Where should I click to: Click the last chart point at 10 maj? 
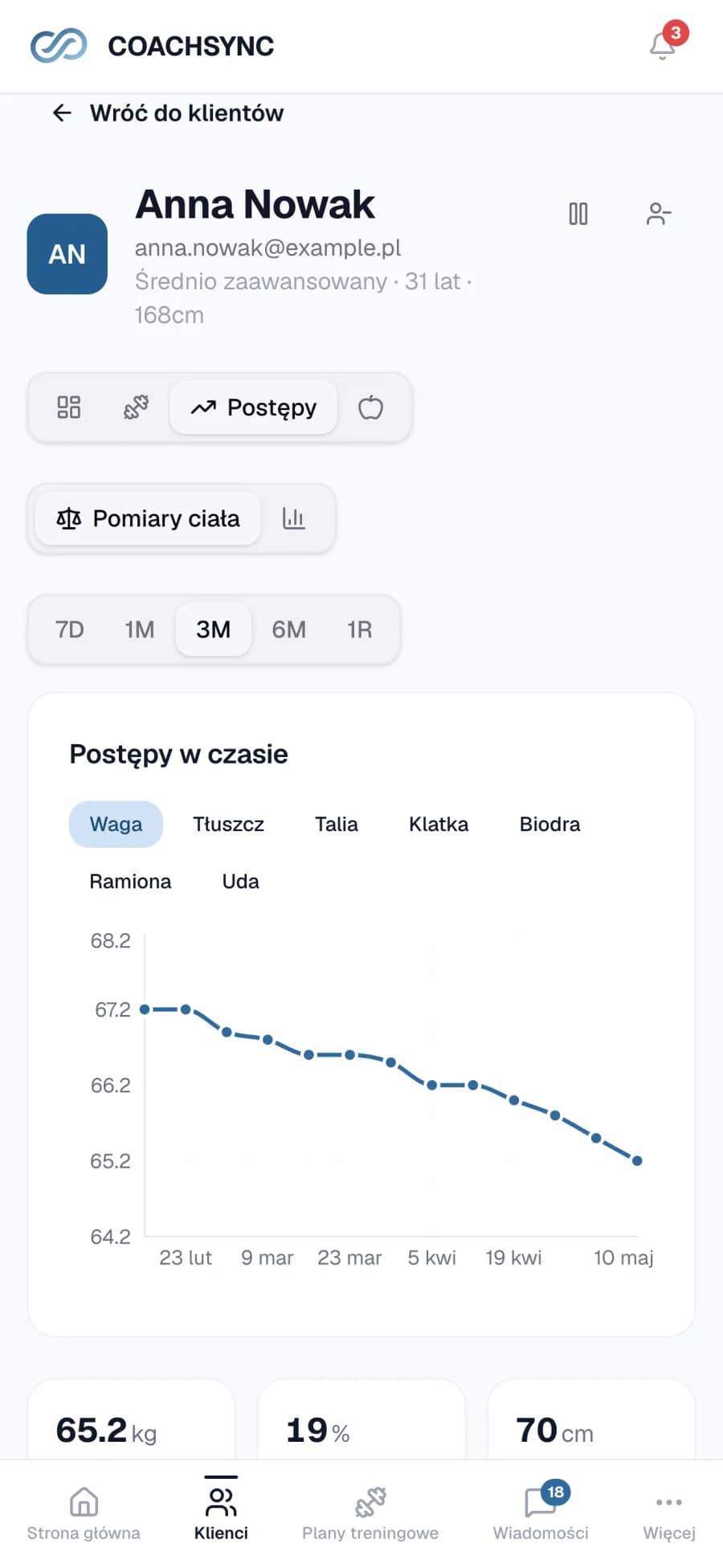(637, 1161)
